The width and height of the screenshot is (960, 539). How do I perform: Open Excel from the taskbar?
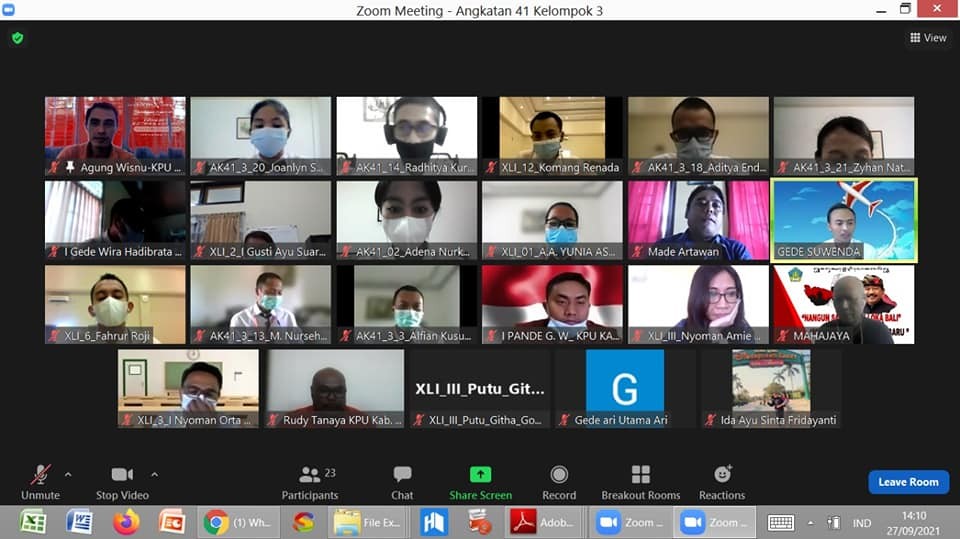33,522
